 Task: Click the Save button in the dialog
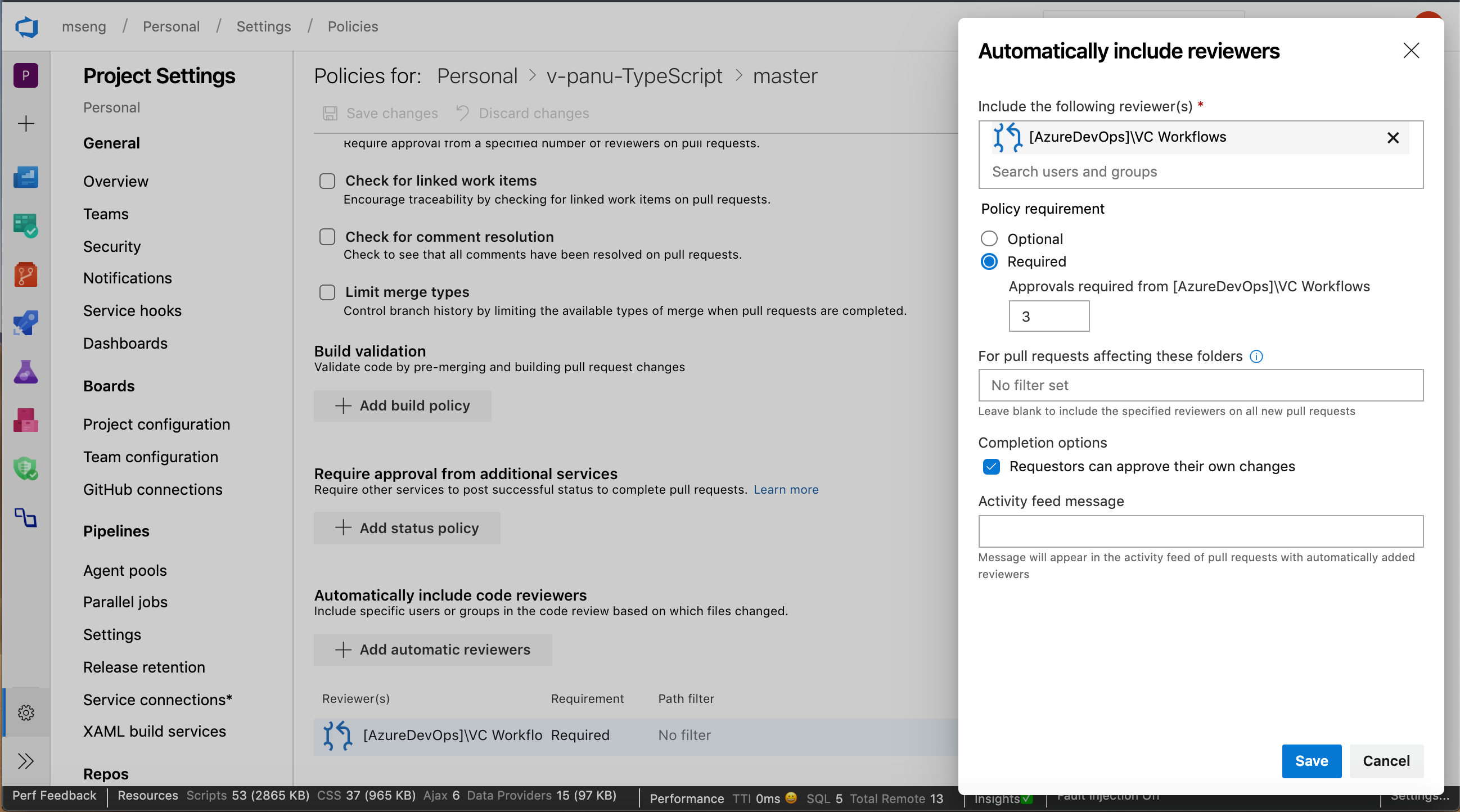pos(1310,761)
